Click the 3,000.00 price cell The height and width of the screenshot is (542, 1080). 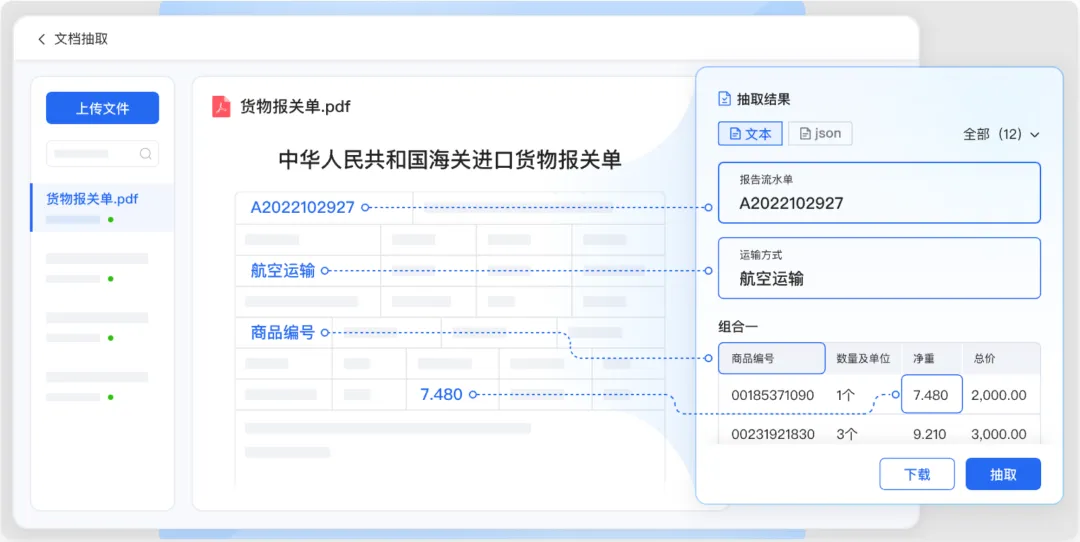coord(999,434)
